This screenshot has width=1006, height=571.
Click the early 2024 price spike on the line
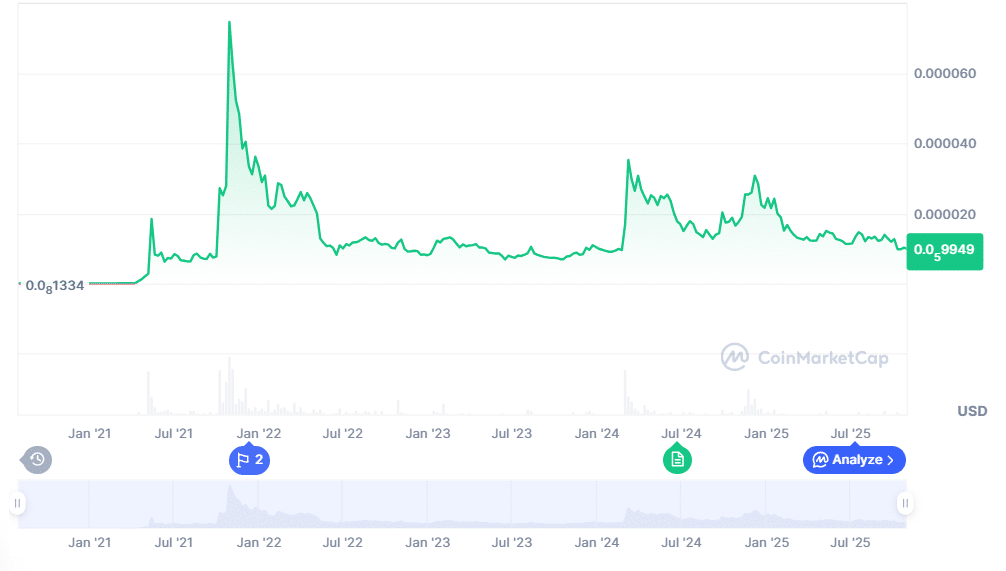(x=628, y=160)
